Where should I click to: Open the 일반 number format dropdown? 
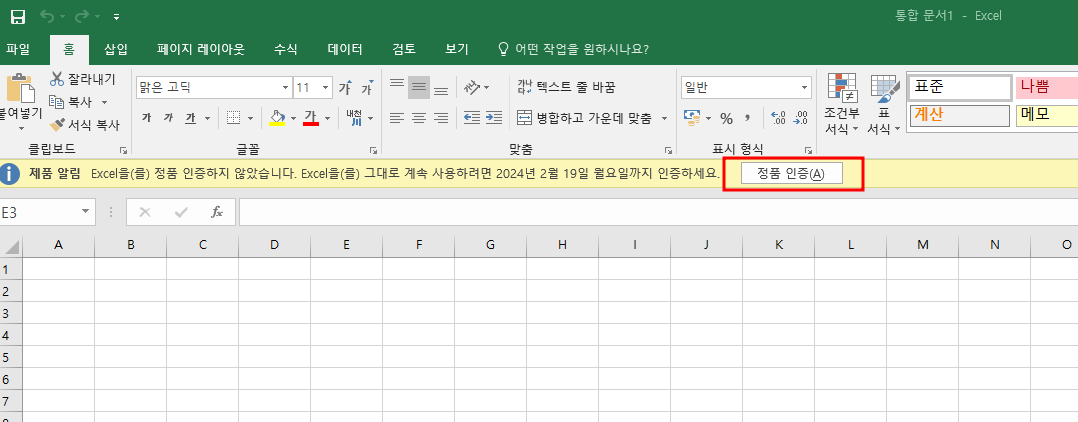[804, 88]
